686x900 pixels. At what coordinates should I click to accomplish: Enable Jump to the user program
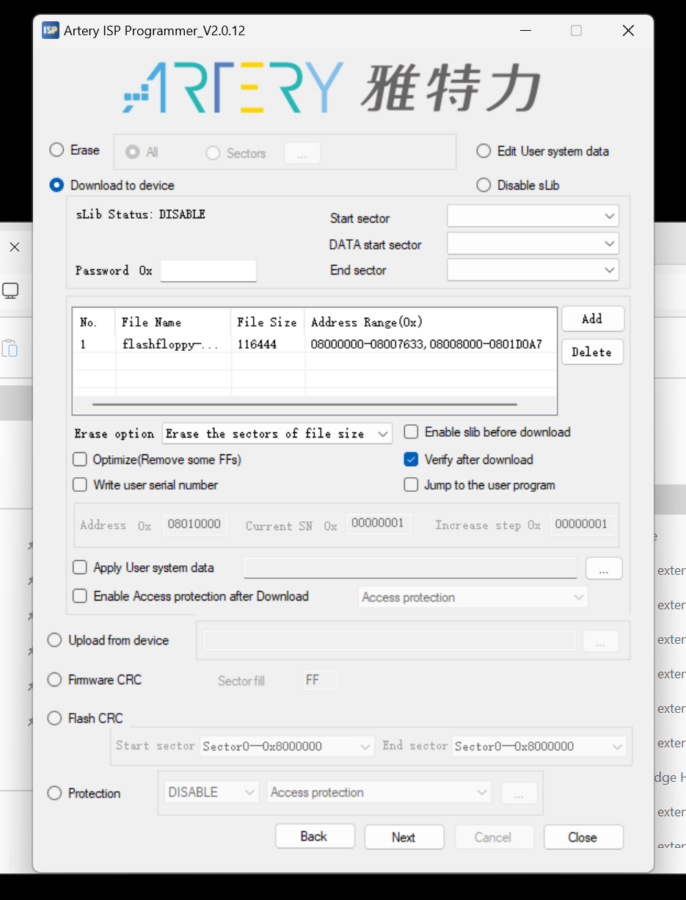pyautogui.click(x=411, y=485)
